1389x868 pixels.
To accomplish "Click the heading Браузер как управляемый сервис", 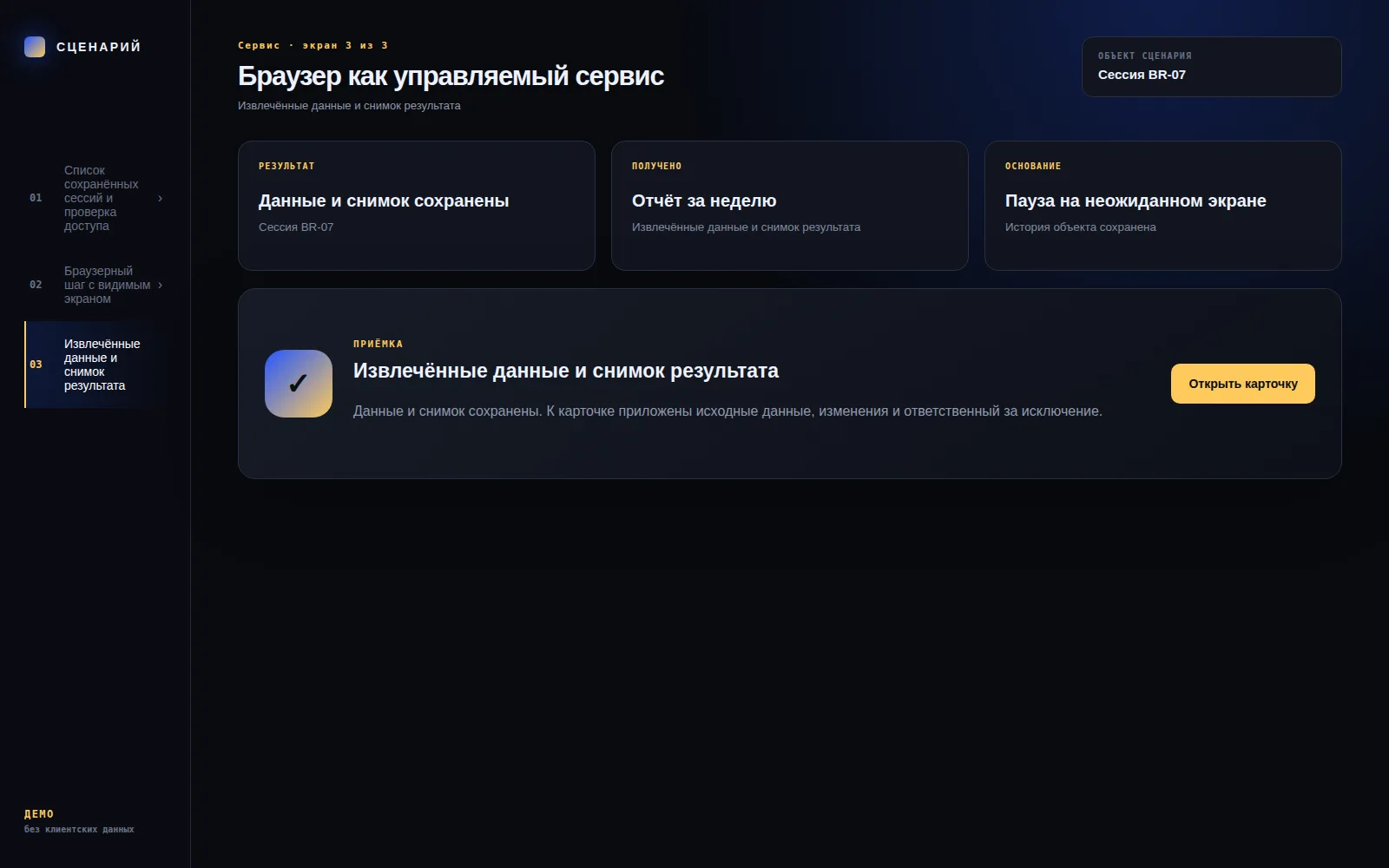I will (x=451, y=76).
